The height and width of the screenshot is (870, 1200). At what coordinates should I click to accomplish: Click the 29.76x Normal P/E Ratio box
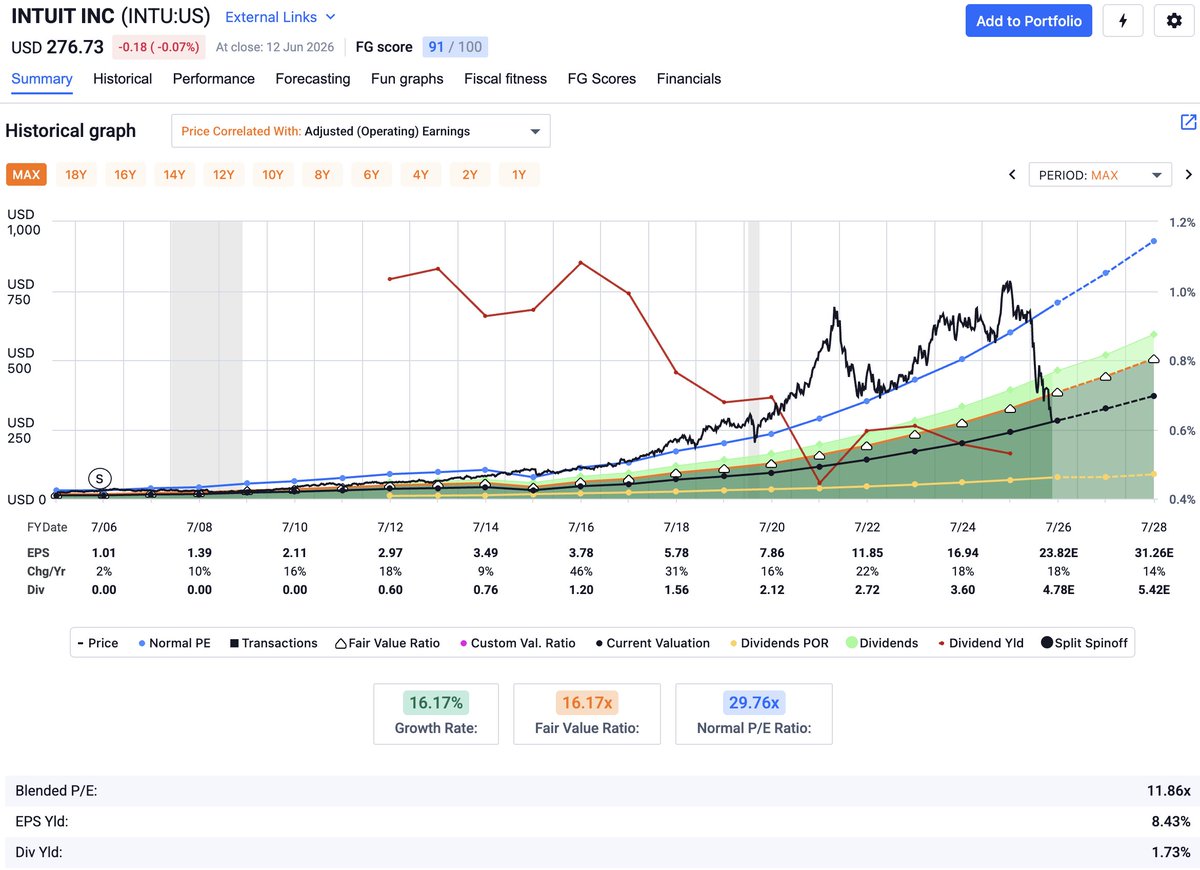coord(754,714)
